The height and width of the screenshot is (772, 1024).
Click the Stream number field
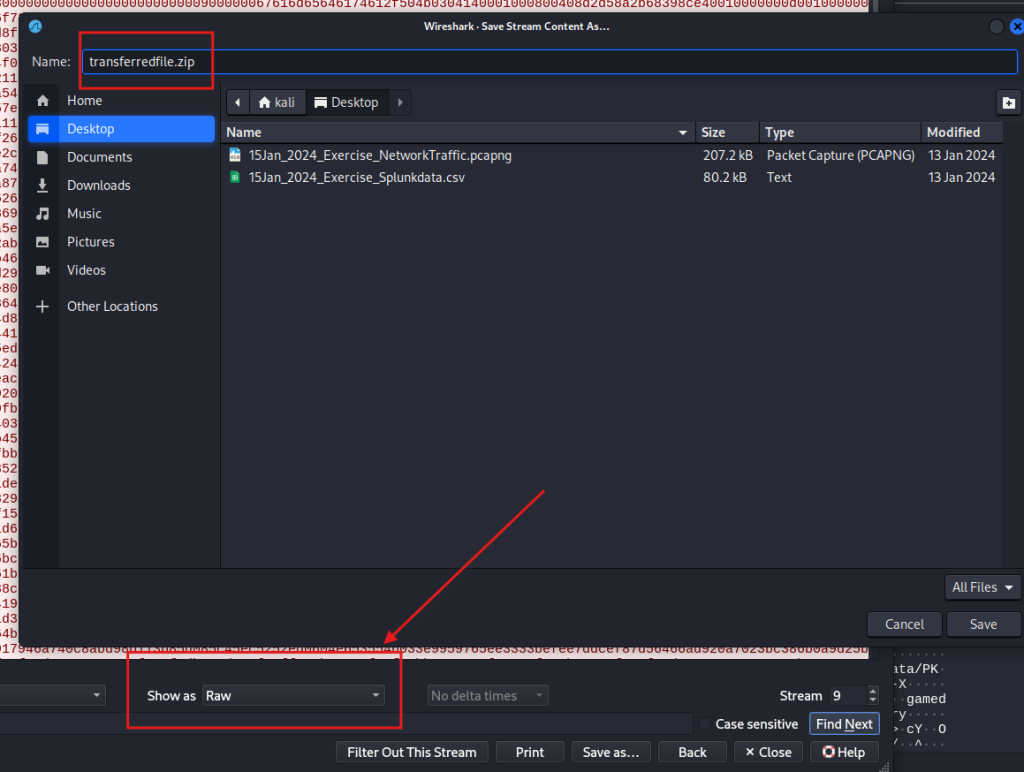click(848, 696)
